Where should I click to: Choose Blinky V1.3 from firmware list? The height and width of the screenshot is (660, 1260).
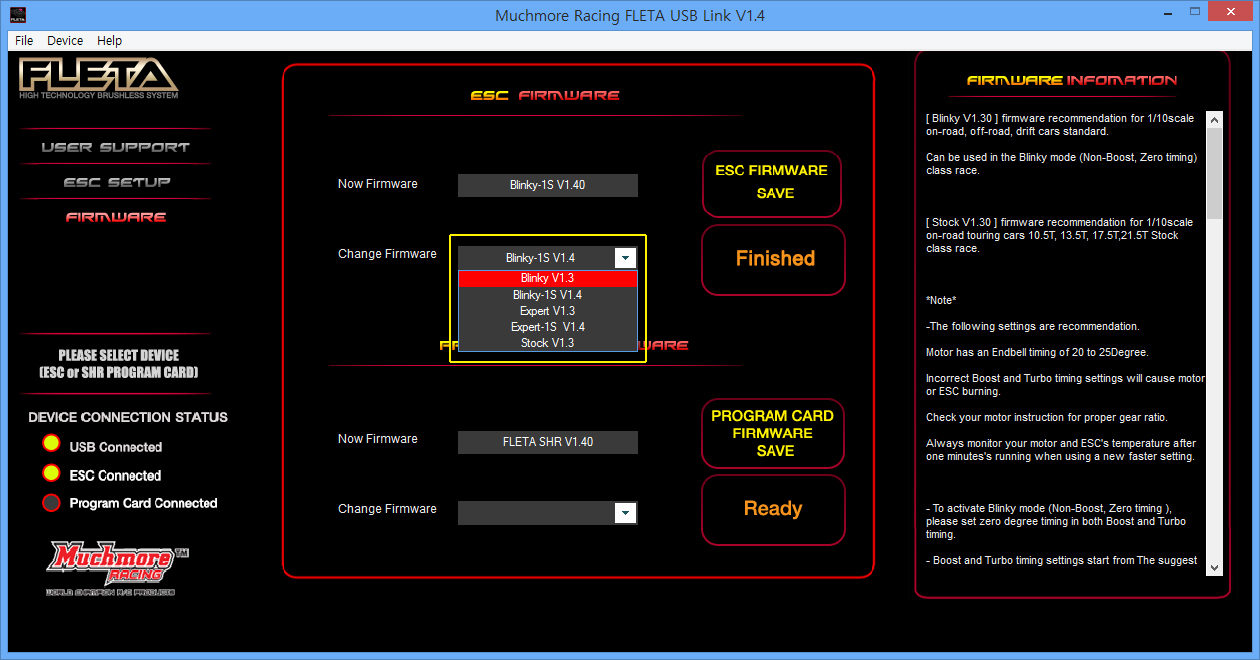pyautogui.click(x=547, y=279)
